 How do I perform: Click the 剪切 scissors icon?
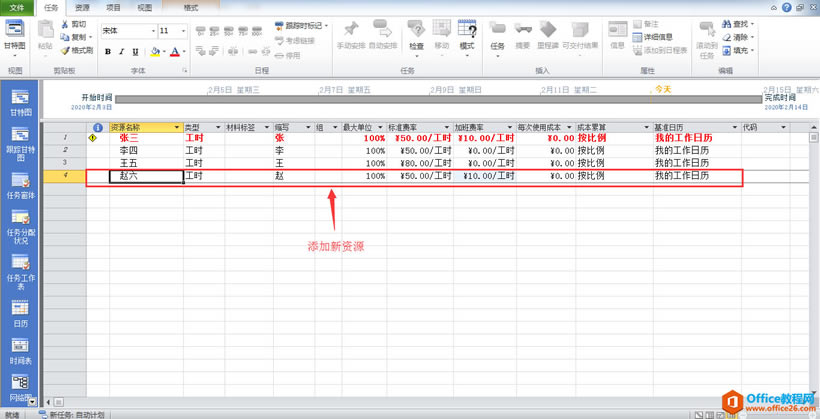66,23
